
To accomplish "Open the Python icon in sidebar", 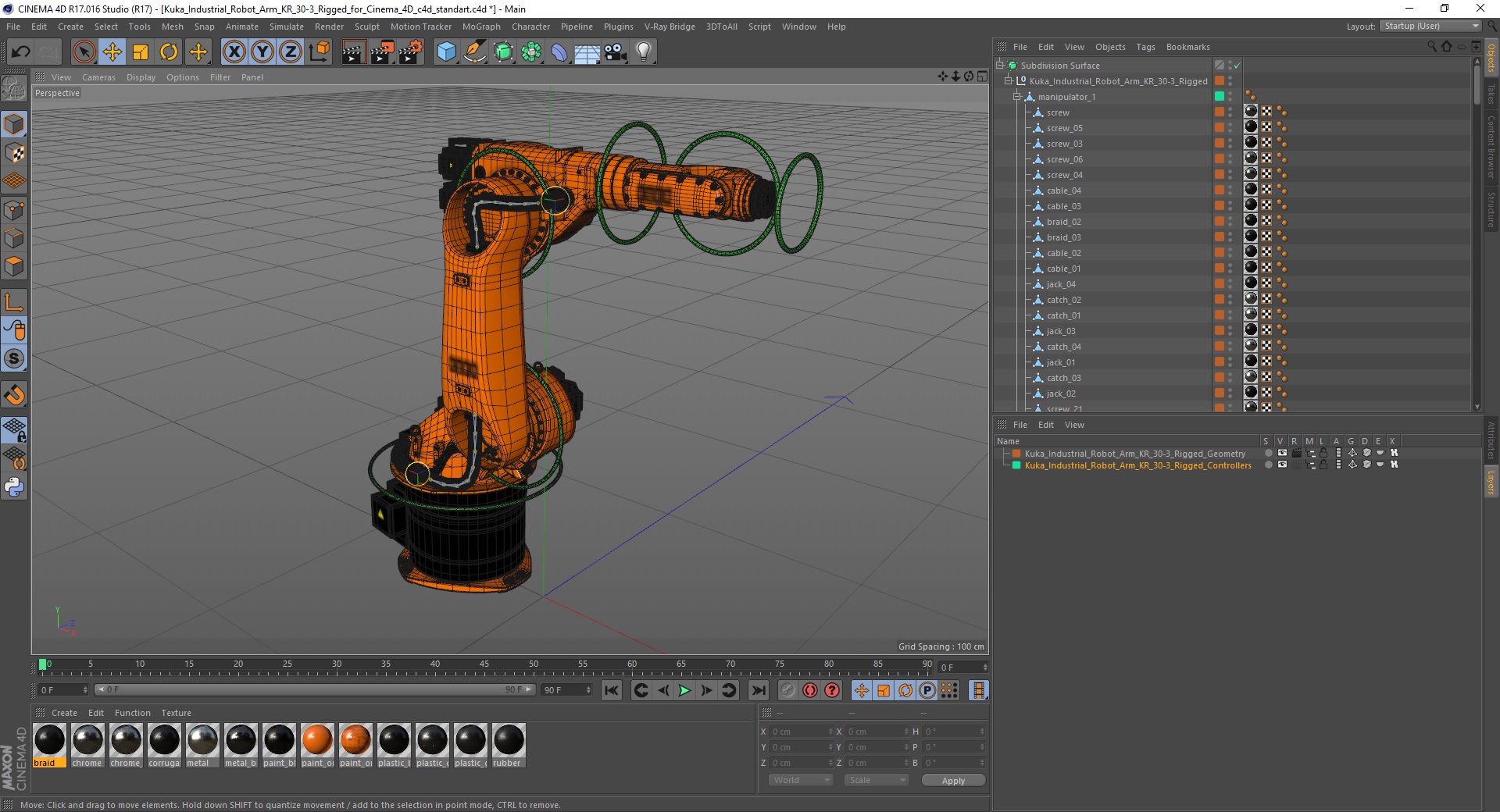I will click(14, 487).
